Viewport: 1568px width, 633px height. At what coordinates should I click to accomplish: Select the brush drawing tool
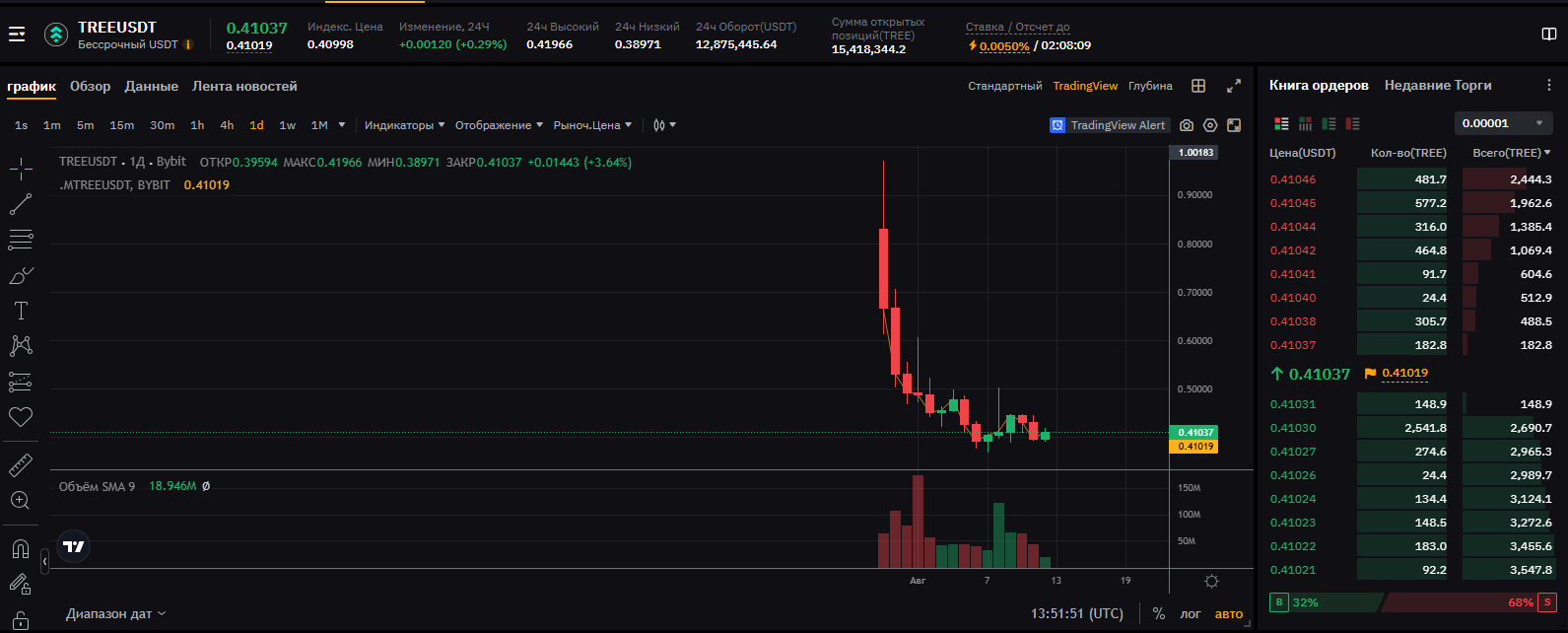[x=21, y=275]
